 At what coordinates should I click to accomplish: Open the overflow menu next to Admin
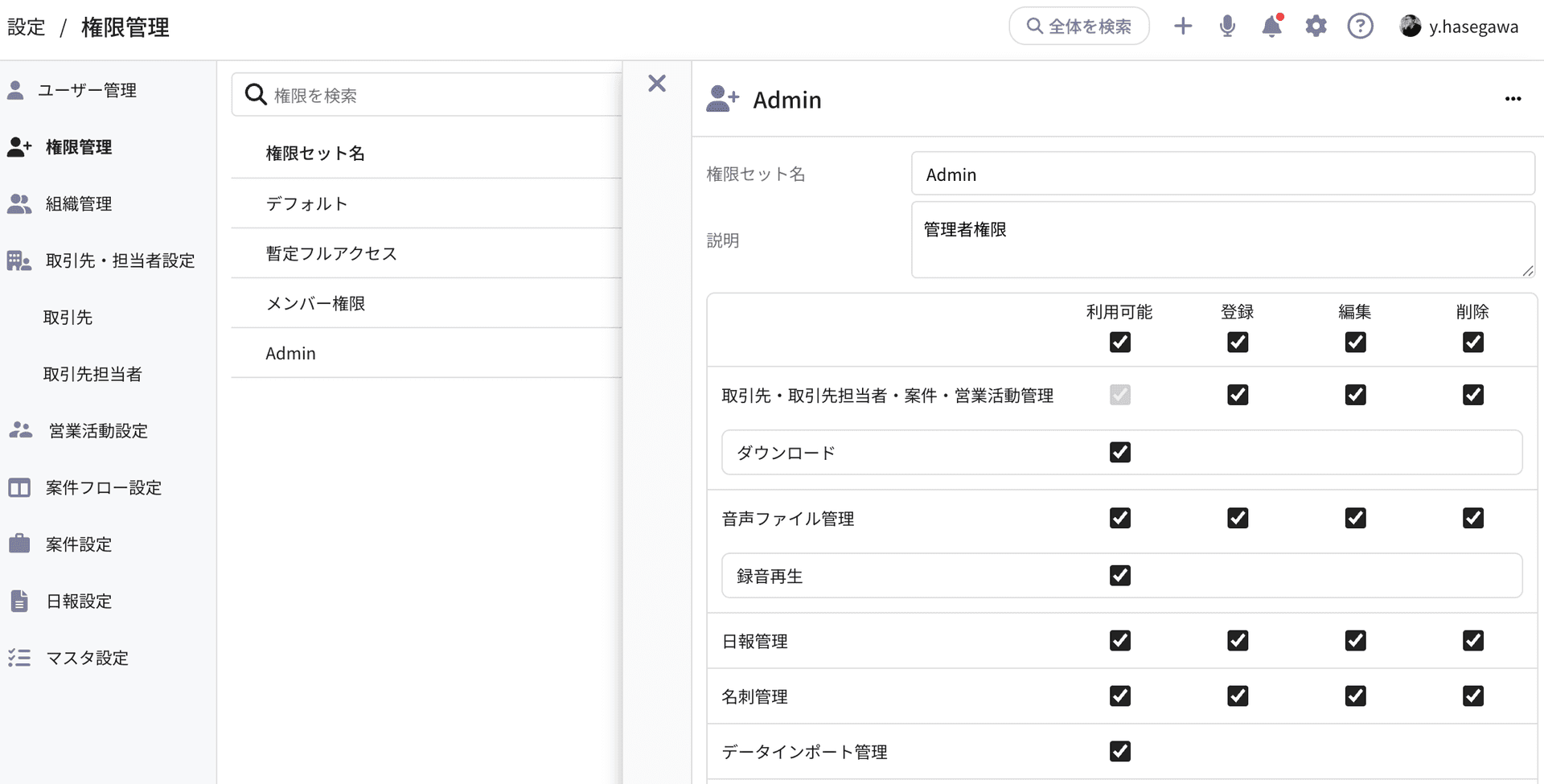pos(1513,99)
